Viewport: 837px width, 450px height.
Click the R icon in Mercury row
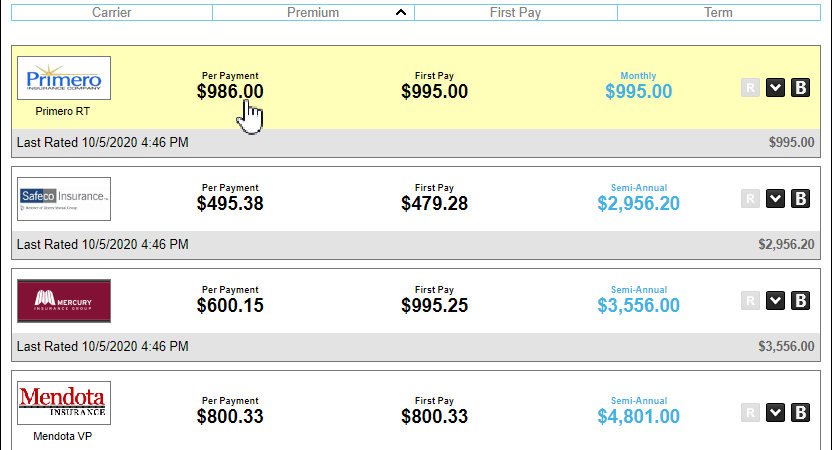pos(750,301)
